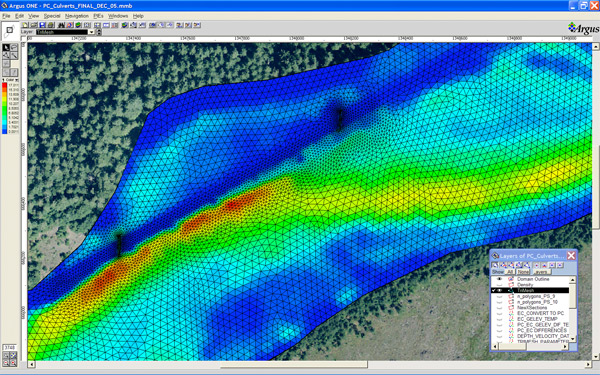The width and height of the screenshot is (600, 375).
Task: Click the red band in color legend
Action: tap(4, 85)
